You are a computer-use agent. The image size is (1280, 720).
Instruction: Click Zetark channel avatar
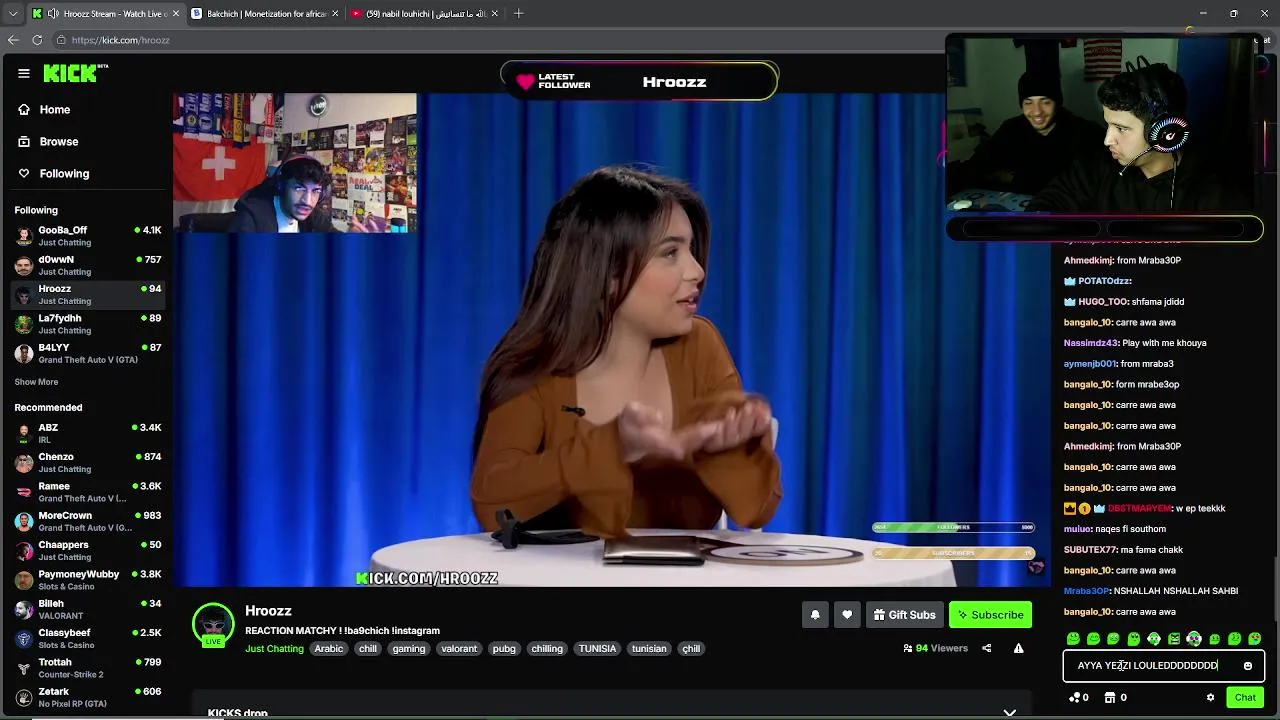(24, 697)
